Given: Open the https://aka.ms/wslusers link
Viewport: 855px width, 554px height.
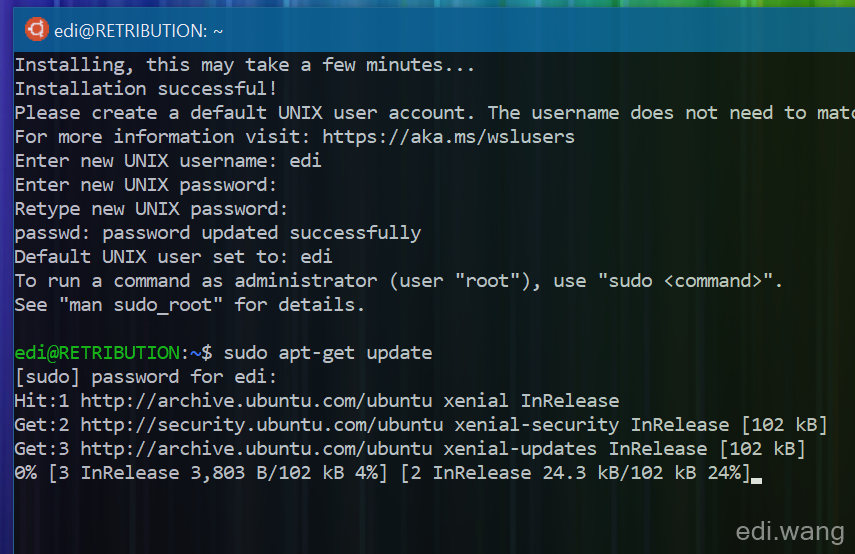Looking at the screenshot, I should tap(448, 137).
